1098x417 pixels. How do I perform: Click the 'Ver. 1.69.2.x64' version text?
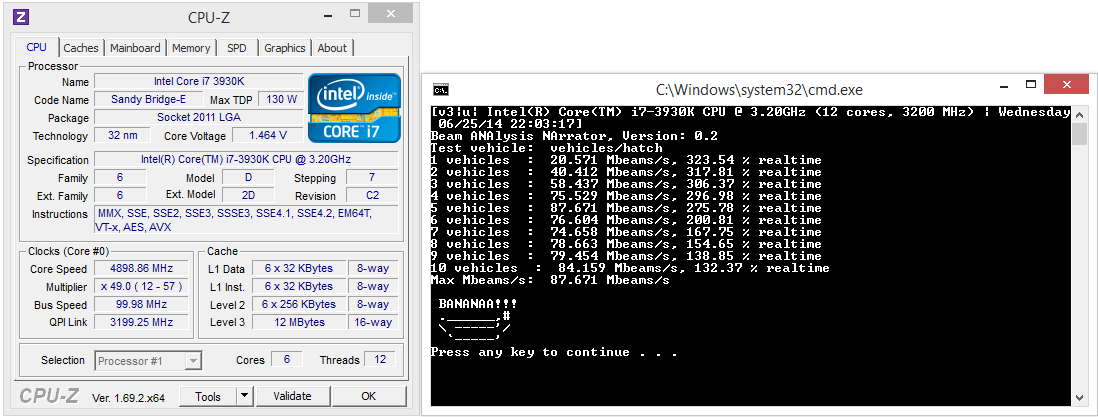(x=128, y=398)
